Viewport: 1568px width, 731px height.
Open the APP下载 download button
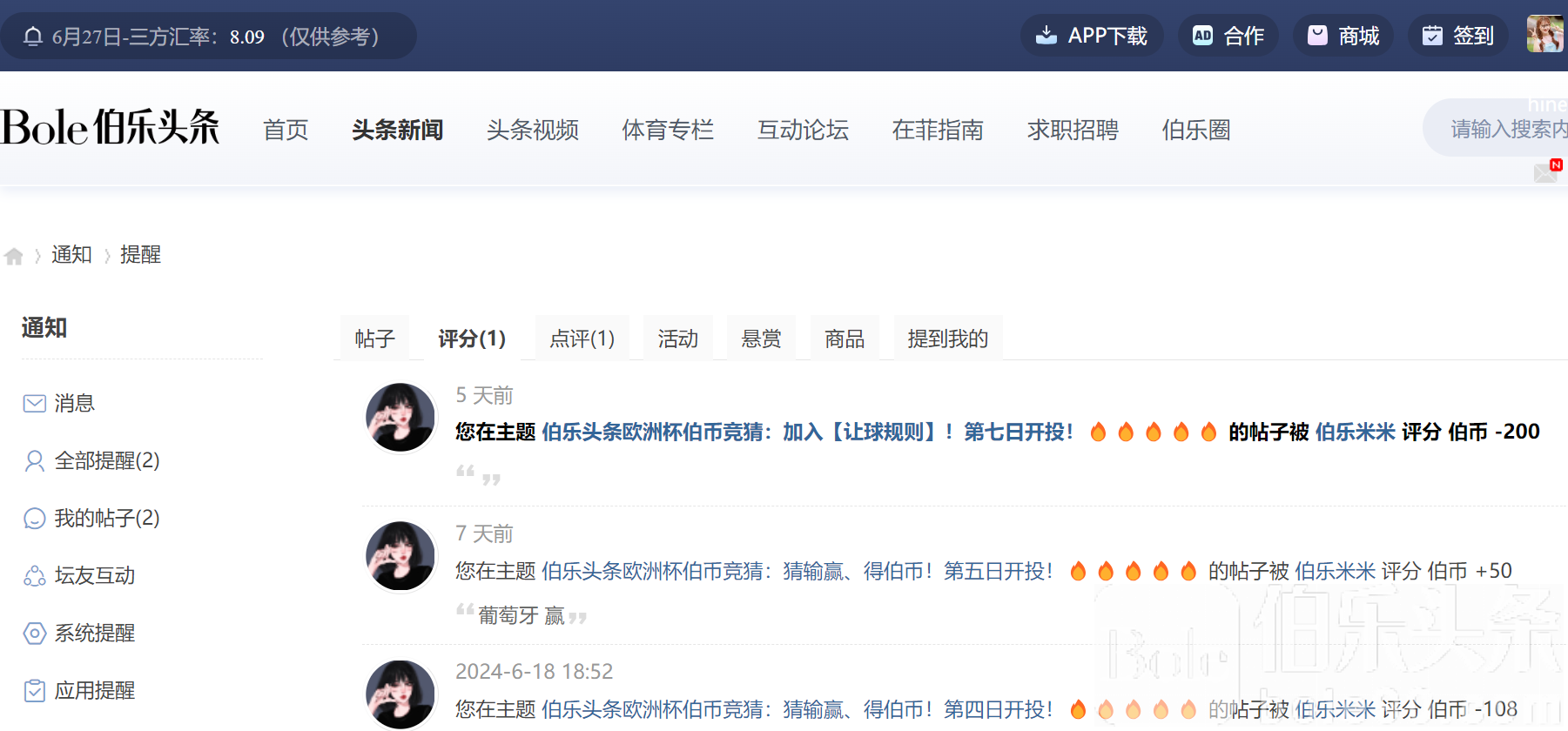pyautogui.click(x=1092, y=36)
